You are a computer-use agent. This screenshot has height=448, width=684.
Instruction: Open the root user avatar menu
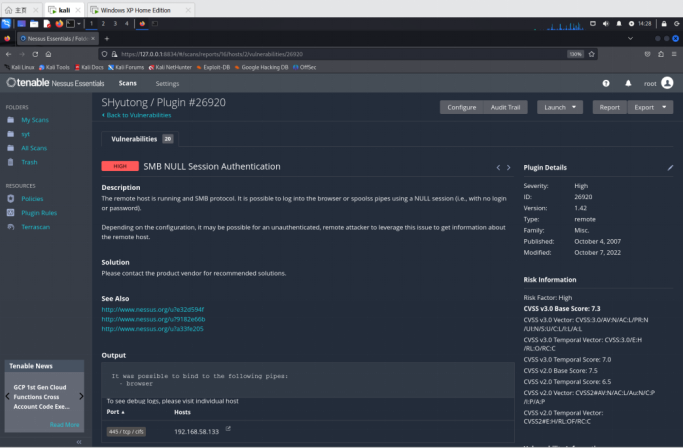click(x=667, y=83)
